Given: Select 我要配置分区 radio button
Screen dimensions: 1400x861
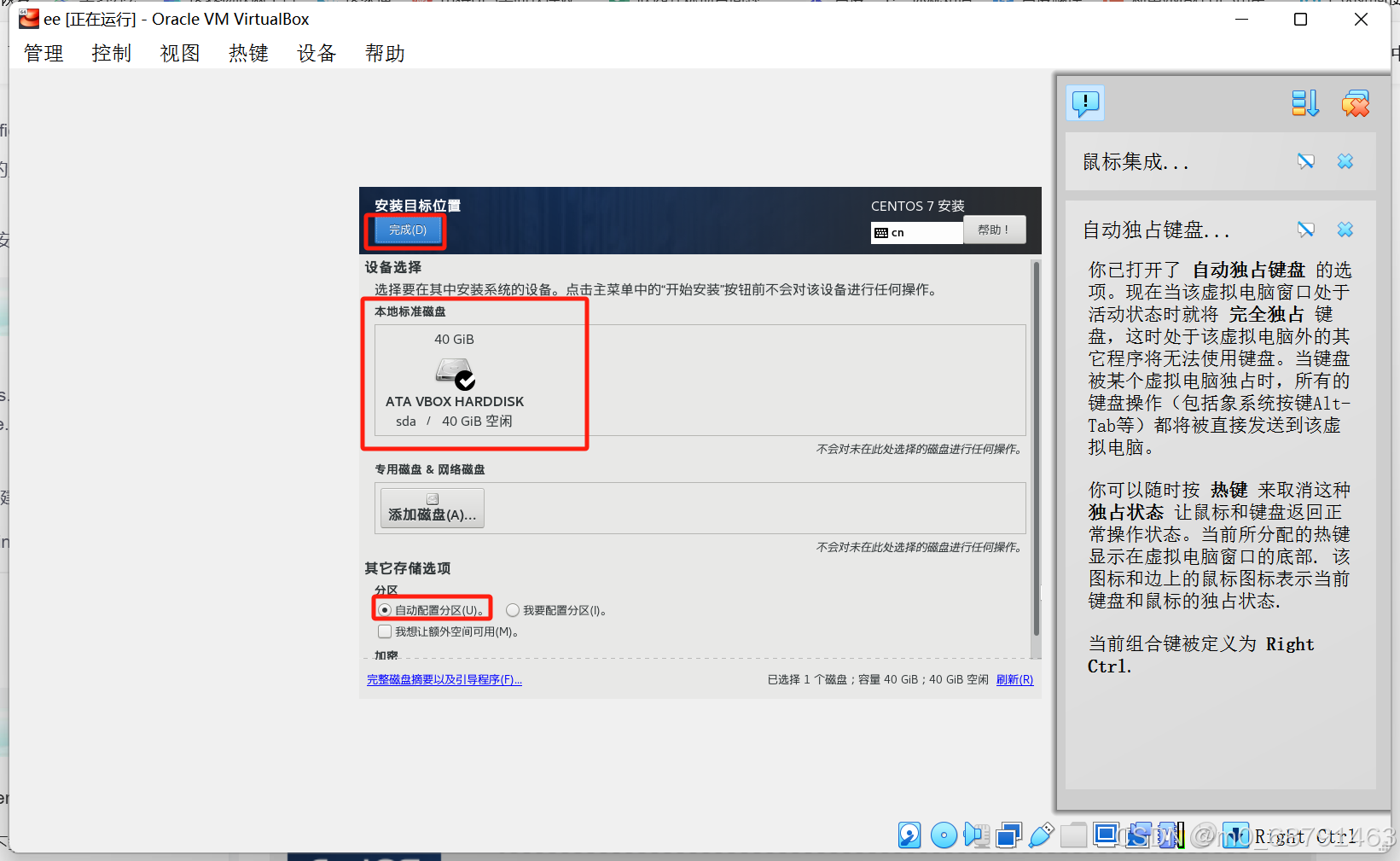Looking at the screenshot, I should (x=513, y=610).
